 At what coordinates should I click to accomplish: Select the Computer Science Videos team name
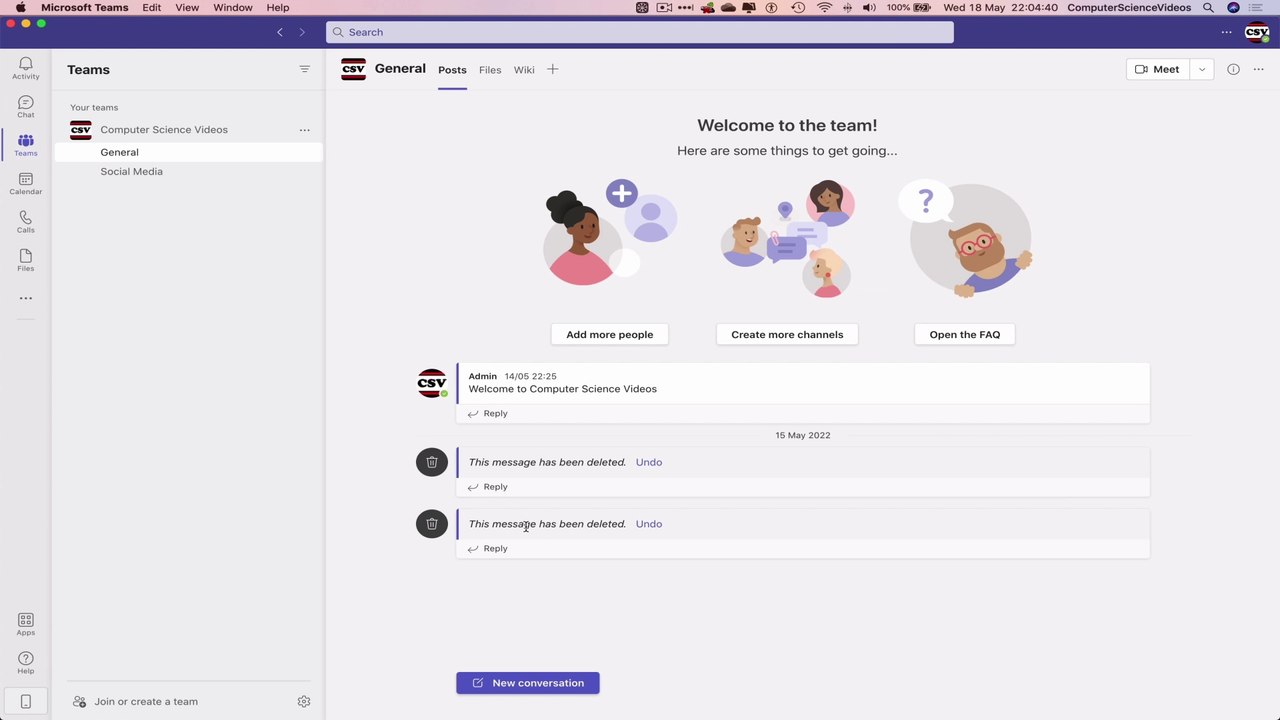tap(164, 130)
